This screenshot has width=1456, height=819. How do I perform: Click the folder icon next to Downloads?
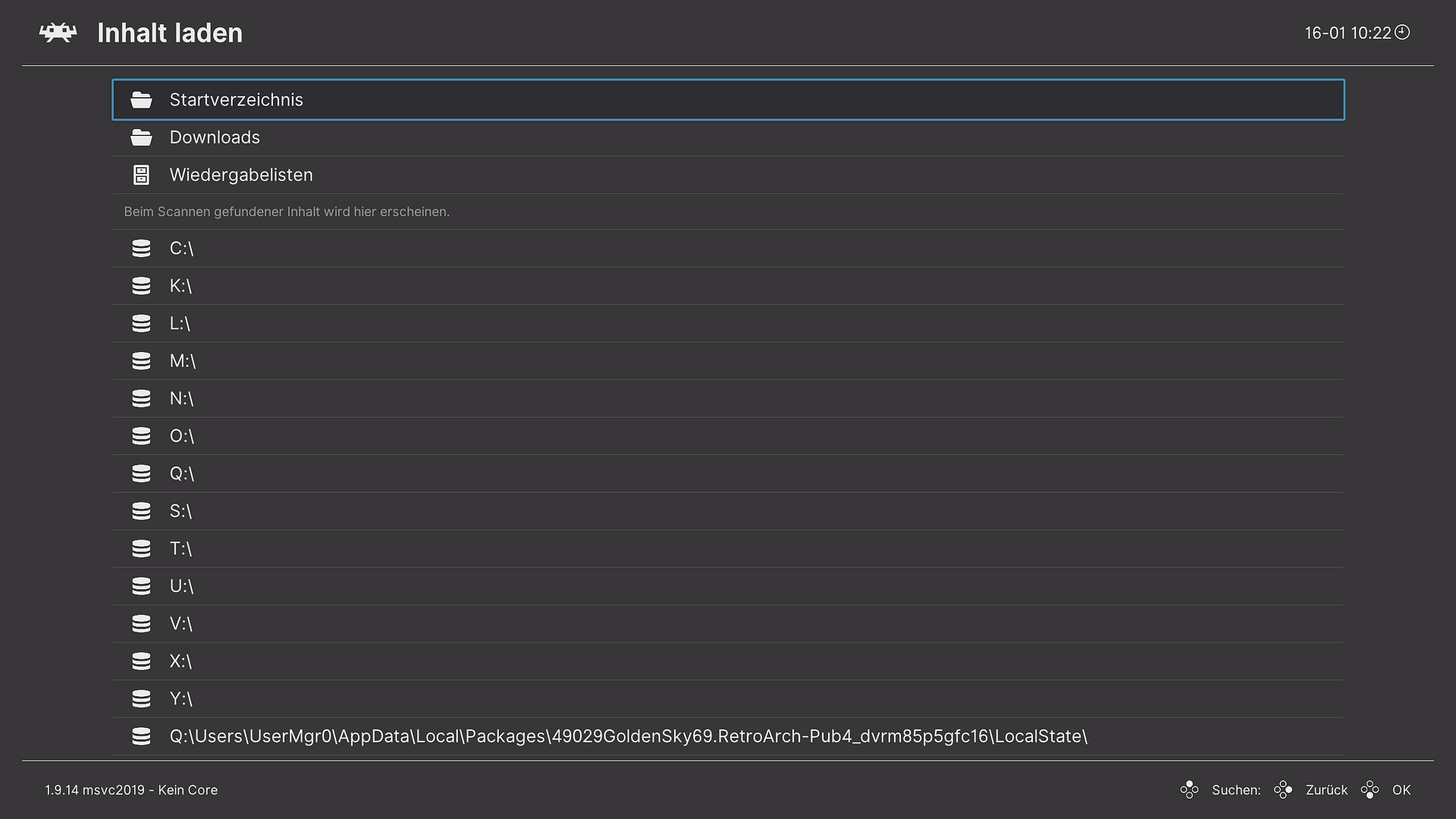click(x=141, y=137)
